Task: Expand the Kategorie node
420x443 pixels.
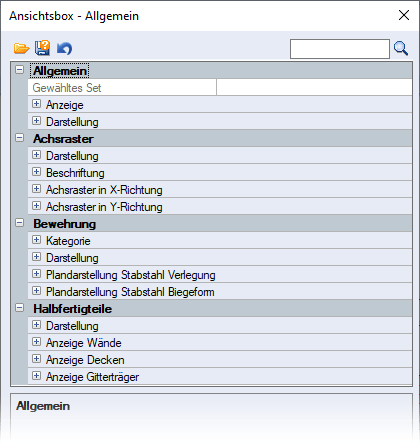Action: click(x=37, y=240)
